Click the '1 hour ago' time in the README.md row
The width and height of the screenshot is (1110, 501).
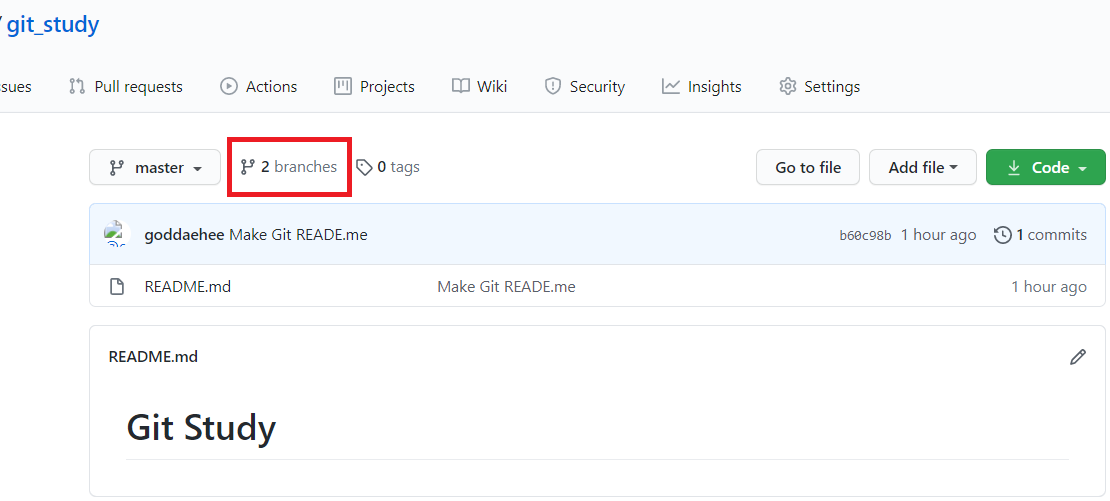1048,287
